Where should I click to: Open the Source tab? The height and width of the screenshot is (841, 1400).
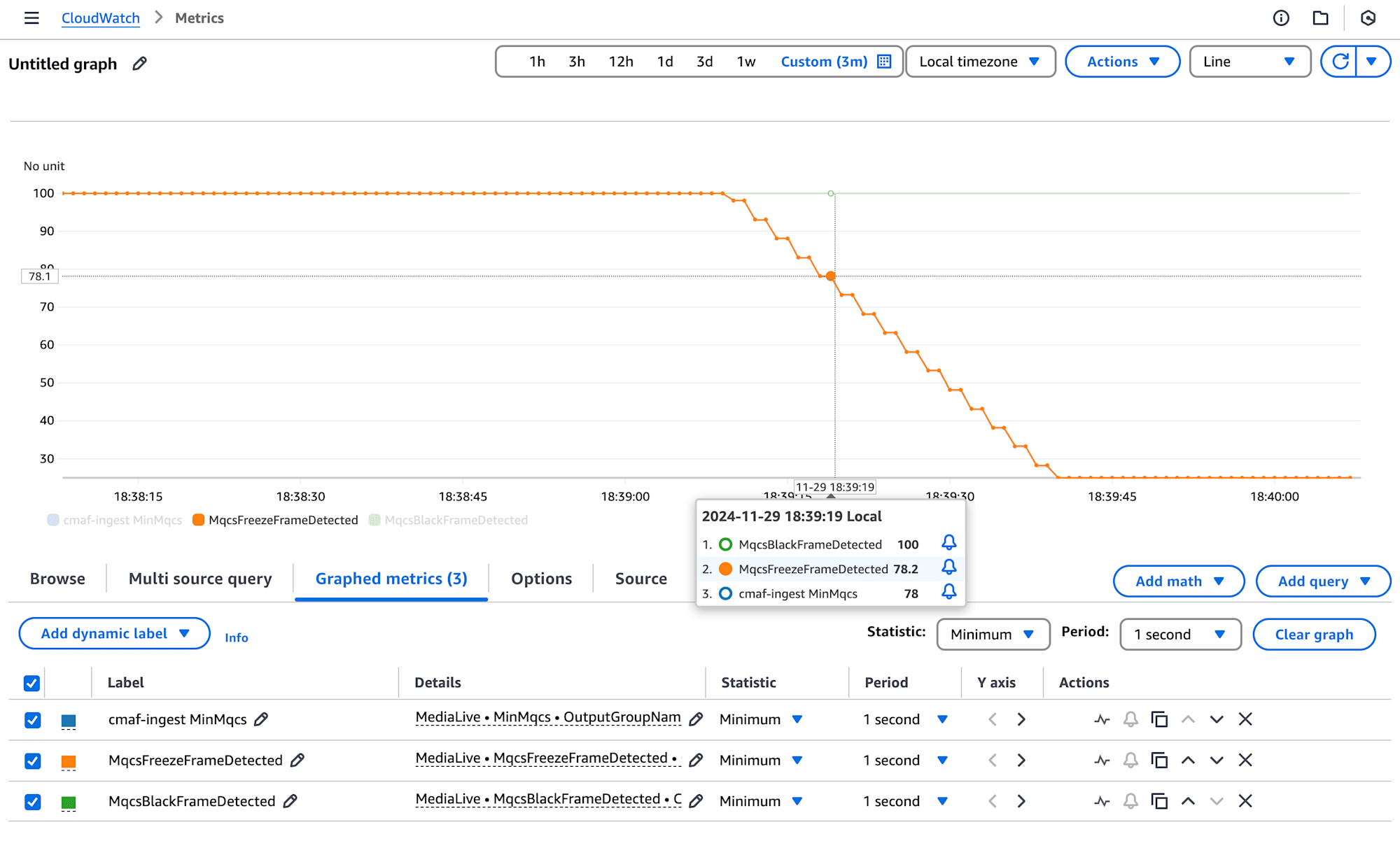640,579
